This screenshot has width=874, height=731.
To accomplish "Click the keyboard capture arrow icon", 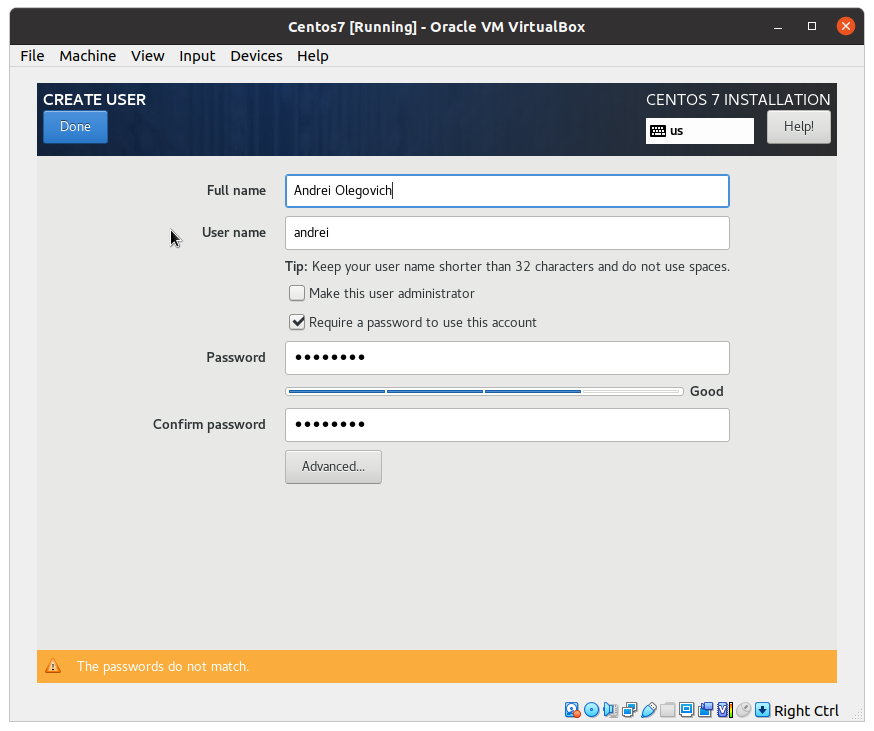I will pyautogui.click(x=763, y=710).
